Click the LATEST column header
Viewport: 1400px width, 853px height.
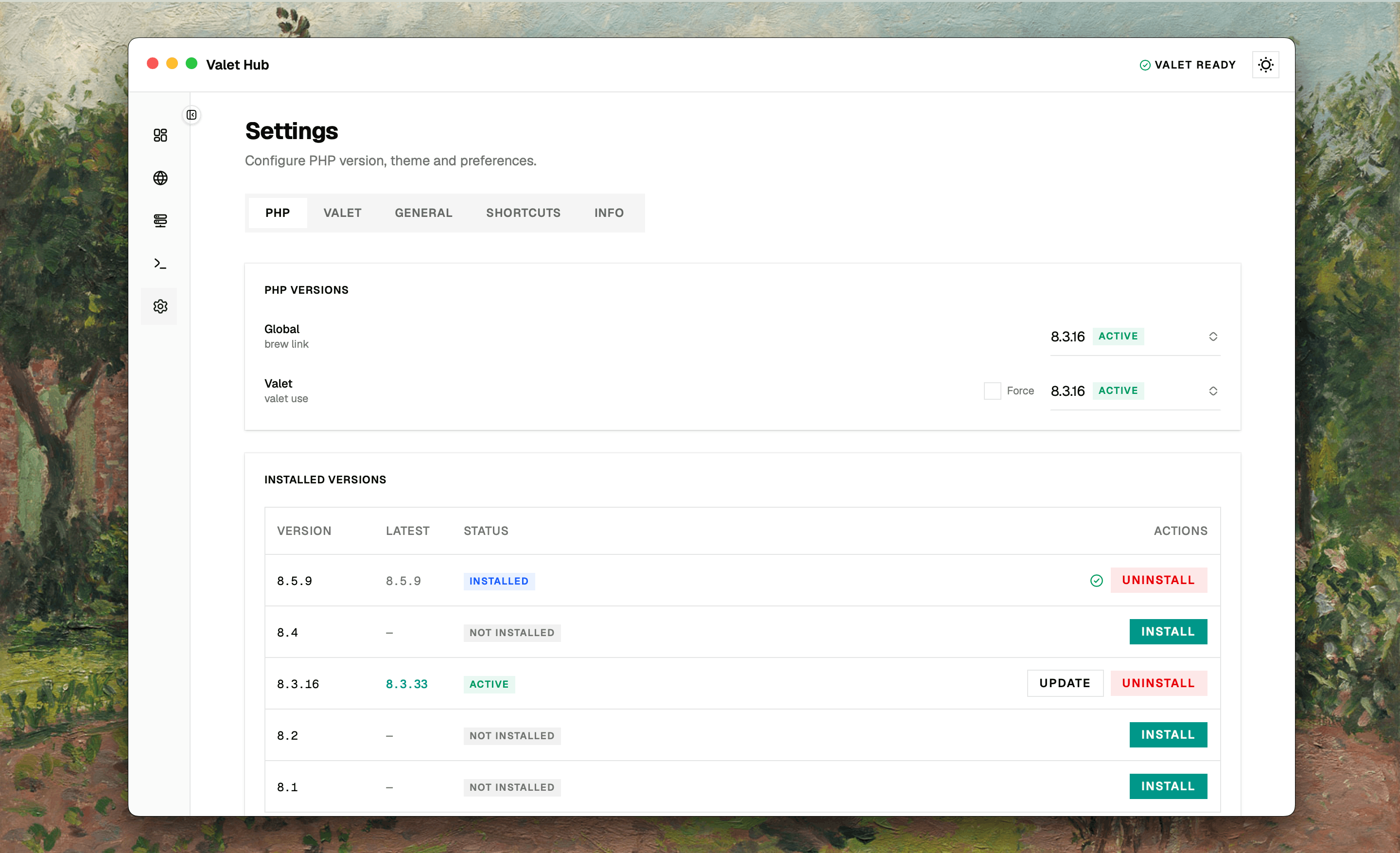coord(407,531)
